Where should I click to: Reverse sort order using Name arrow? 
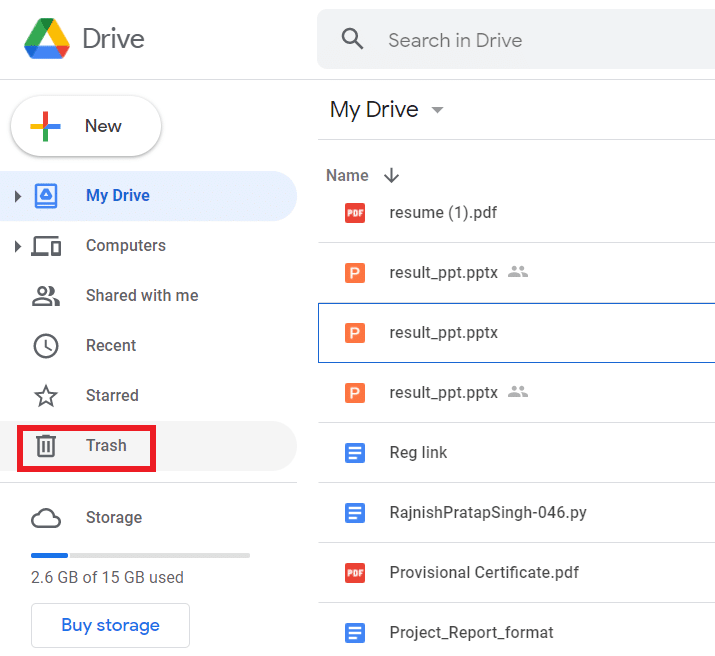point(391,176)
